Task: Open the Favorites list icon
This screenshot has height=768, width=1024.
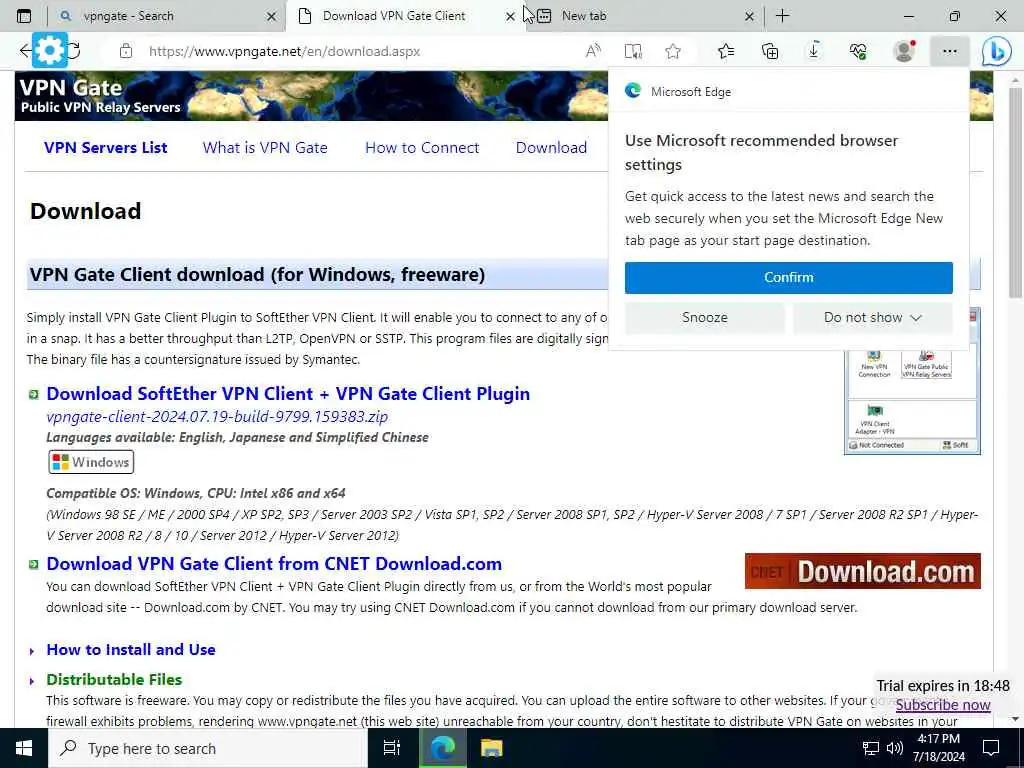Action: [x=726, y=51]
